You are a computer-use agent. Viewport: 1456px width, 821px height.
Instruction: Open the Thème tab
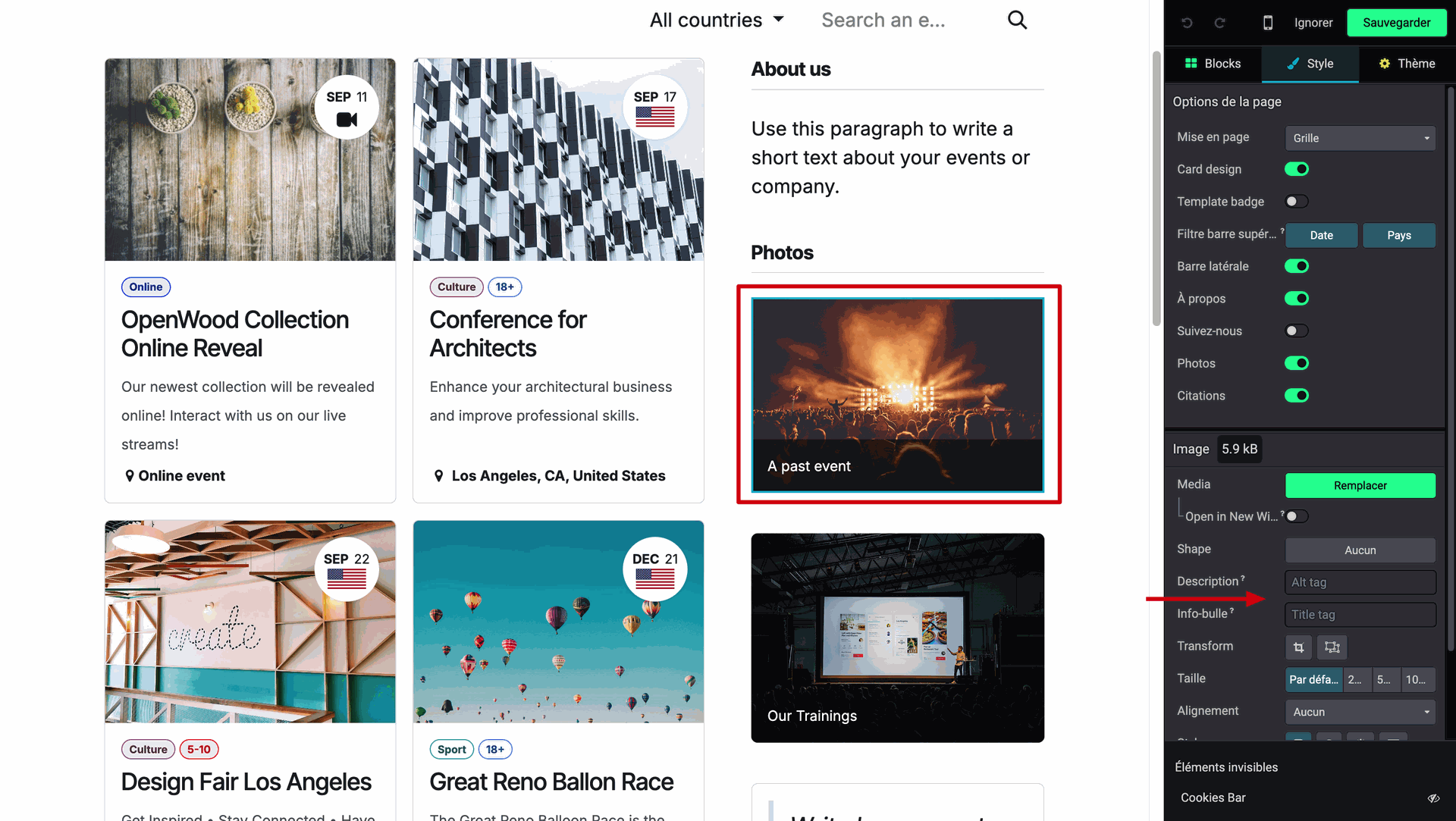pyautogui.click(x=1407, y=64)
